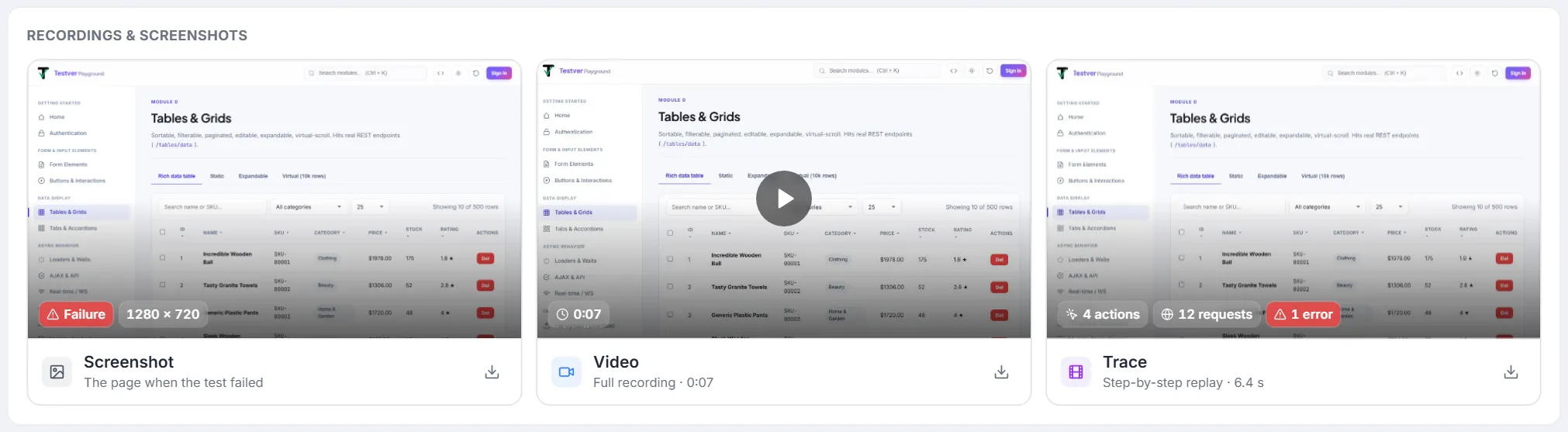Download the trace replay file
1568x432 pixels.
click(x=1511, y=372)
